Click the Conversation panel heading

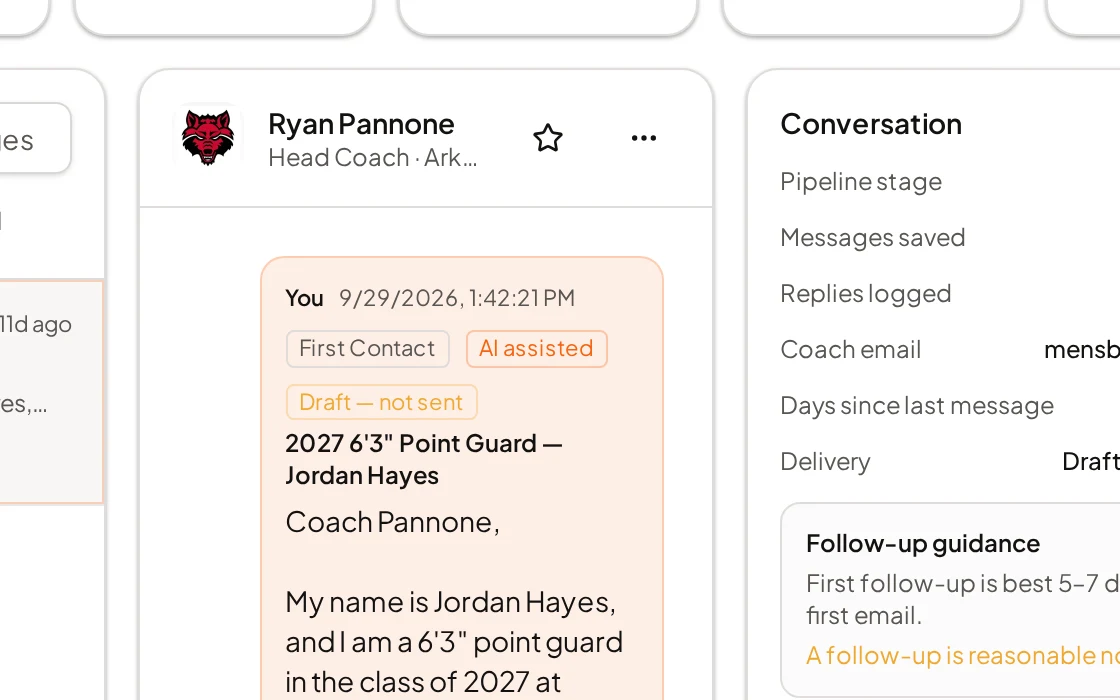click(871, 124)
